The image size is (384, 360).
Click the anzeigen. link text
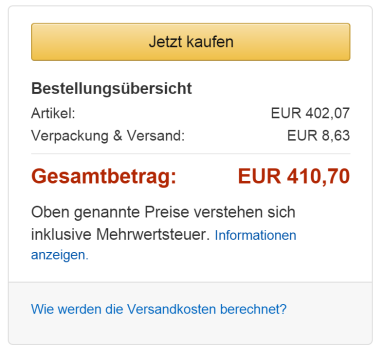pos(60,255)
